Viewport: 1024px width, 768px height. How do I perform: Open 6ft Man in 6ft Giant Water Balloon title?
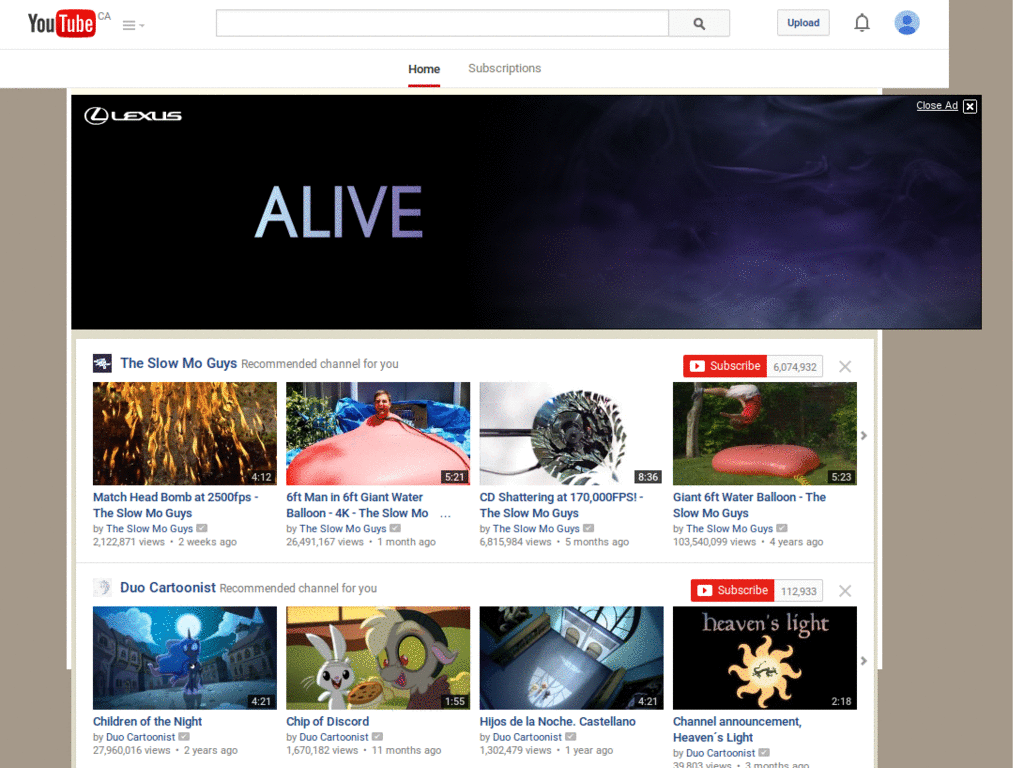357,505
